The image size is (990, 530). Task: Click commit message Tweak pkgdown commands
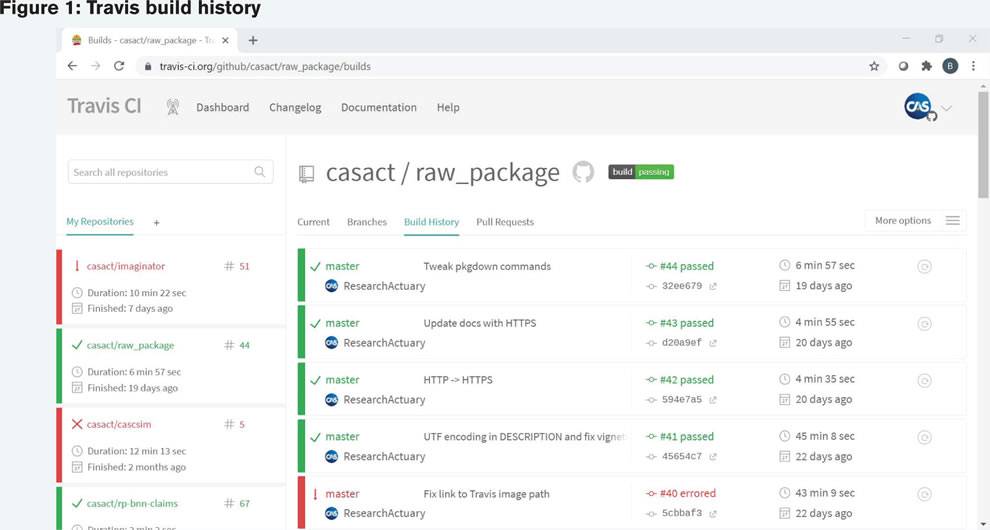(x=487, y=266)
